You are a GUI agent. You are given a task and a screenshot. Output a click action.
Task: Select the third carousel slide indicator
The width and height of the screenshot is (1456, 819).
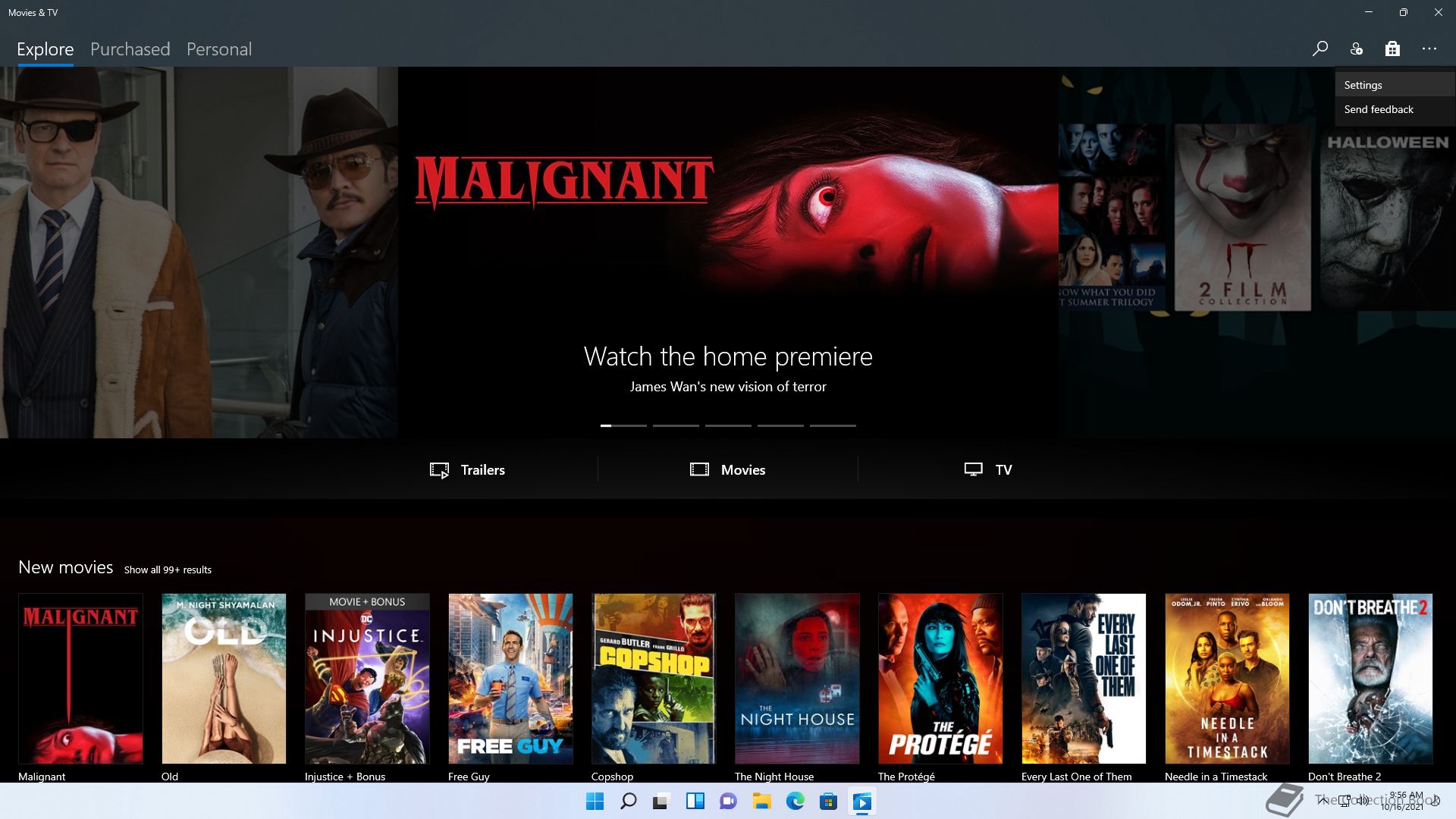click(728, 425)
